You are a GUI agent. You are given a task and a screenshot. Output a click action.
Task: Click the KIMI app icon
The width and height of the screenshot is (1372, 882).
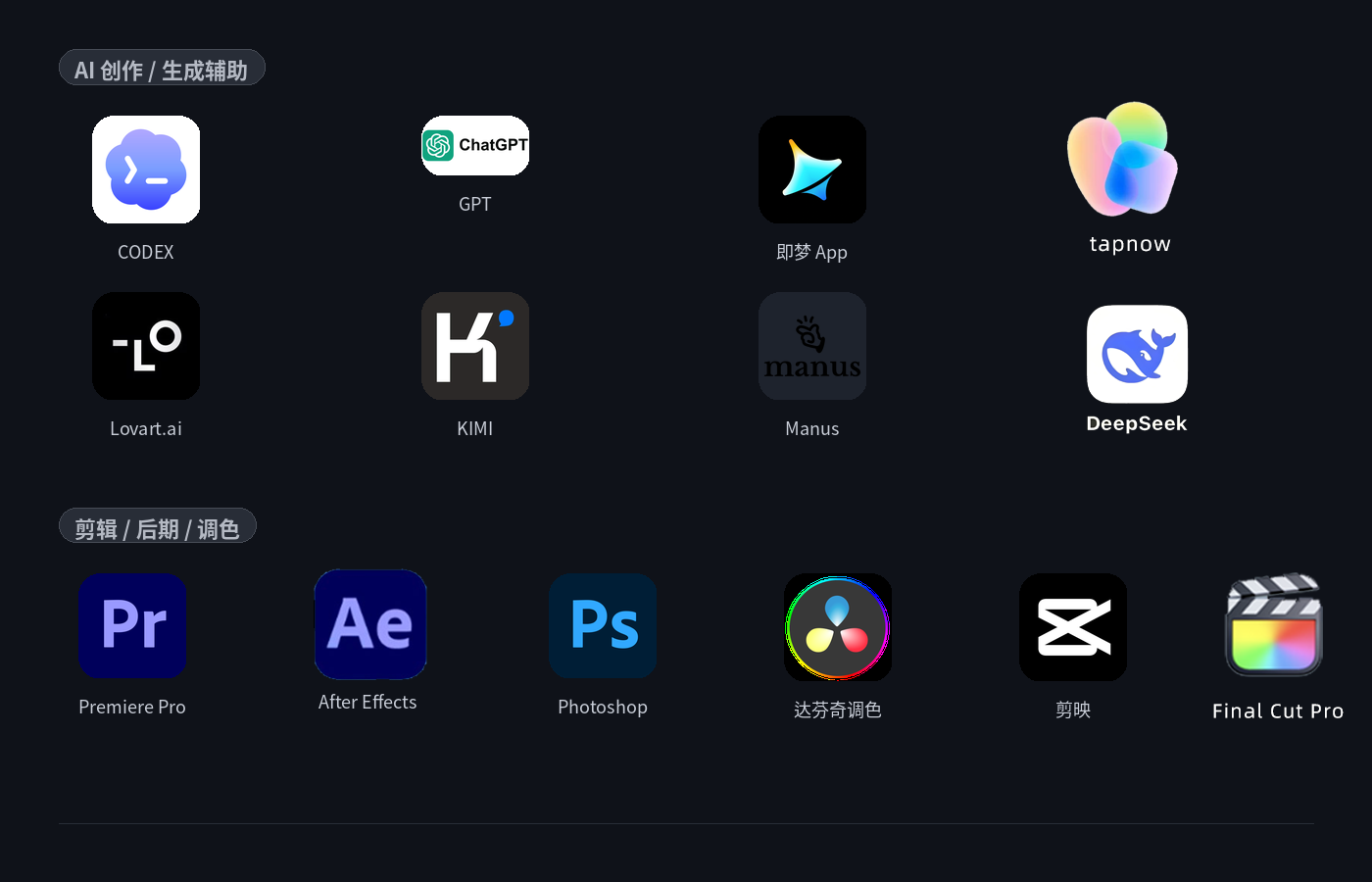[x=475, y=346]
